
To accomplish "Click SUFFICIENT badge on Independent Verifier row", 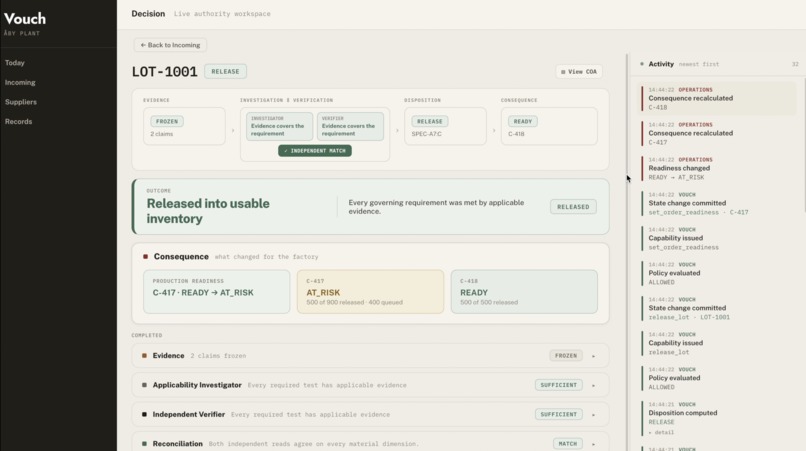I will tap(558, 414).
